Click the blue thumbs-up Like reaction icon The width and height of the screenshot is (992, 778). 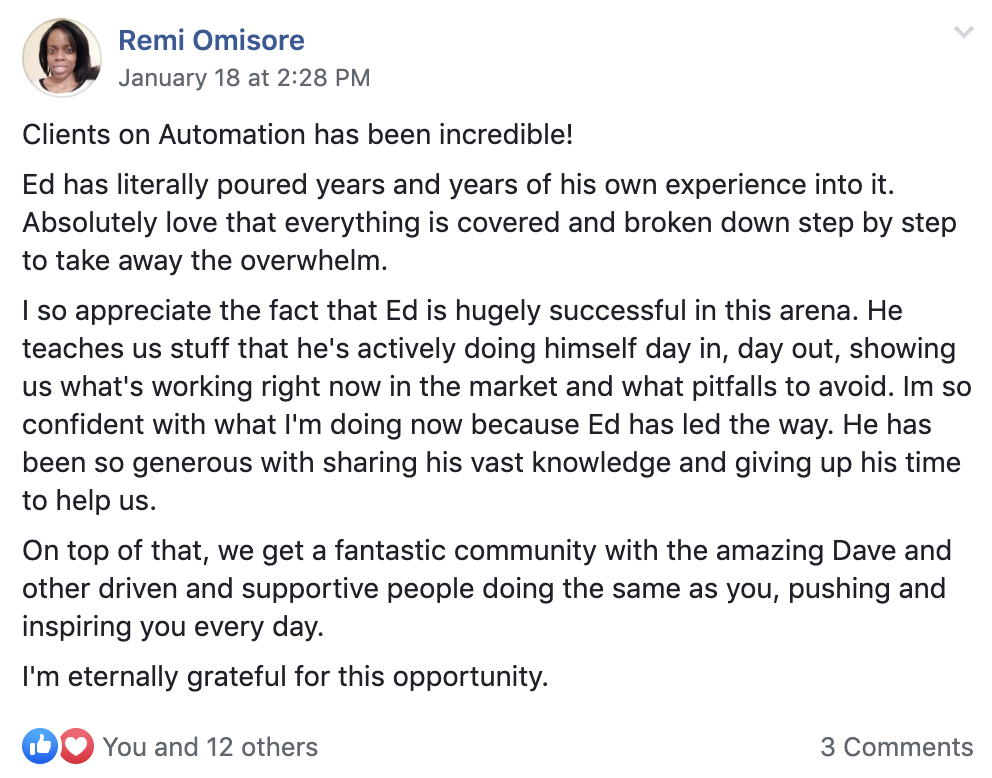[41, 745]
